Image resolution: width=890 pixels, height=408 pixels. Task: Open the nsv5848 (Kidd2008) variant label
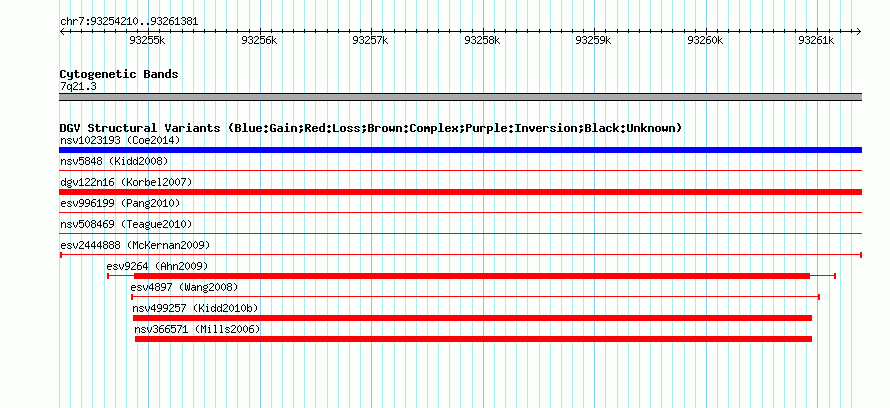114,162
